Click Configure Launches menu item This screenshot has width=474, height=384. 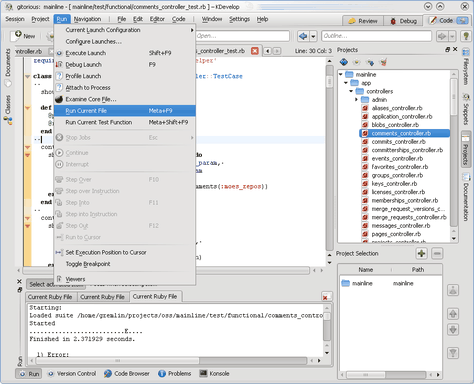(125, 42)
